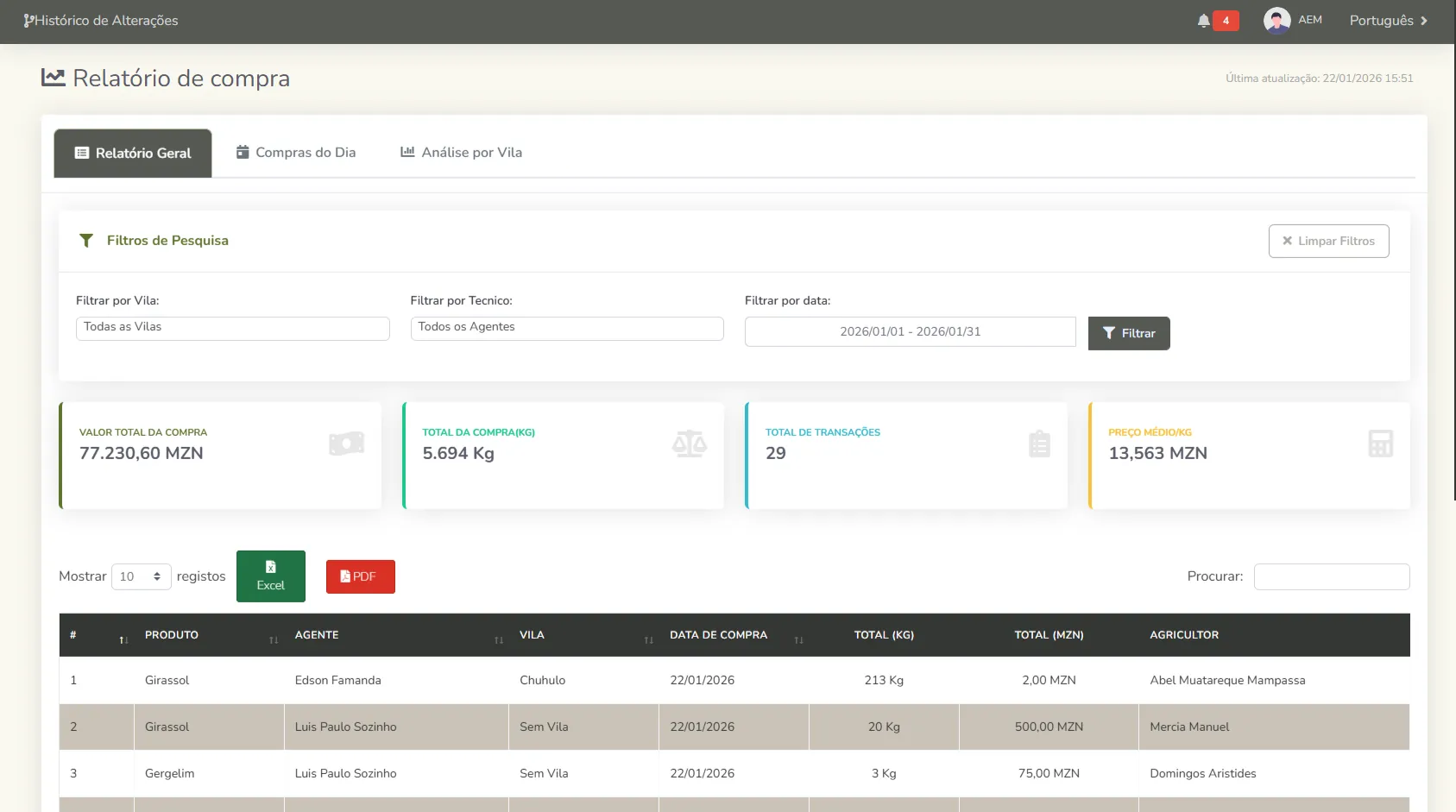
Task: Open the Análise por Vila tab
Action: pos(462,153)
